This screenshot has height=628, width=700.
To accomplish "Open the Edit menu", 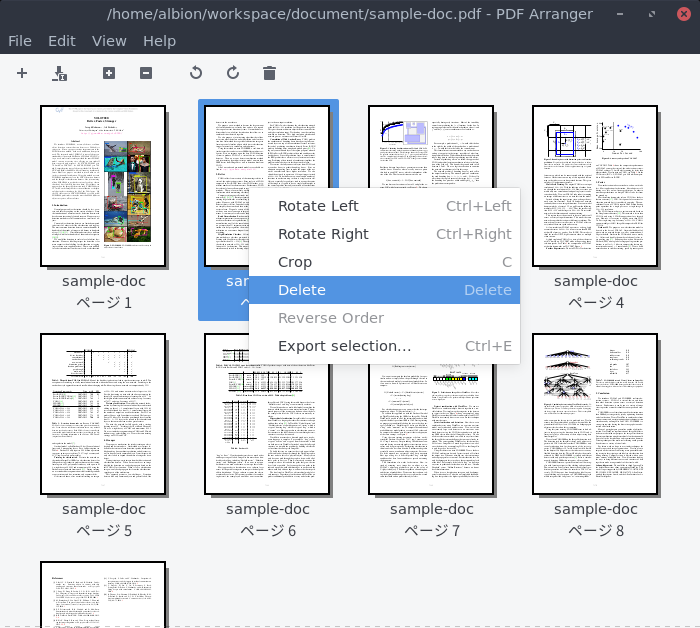I will (x=62, y=41).
